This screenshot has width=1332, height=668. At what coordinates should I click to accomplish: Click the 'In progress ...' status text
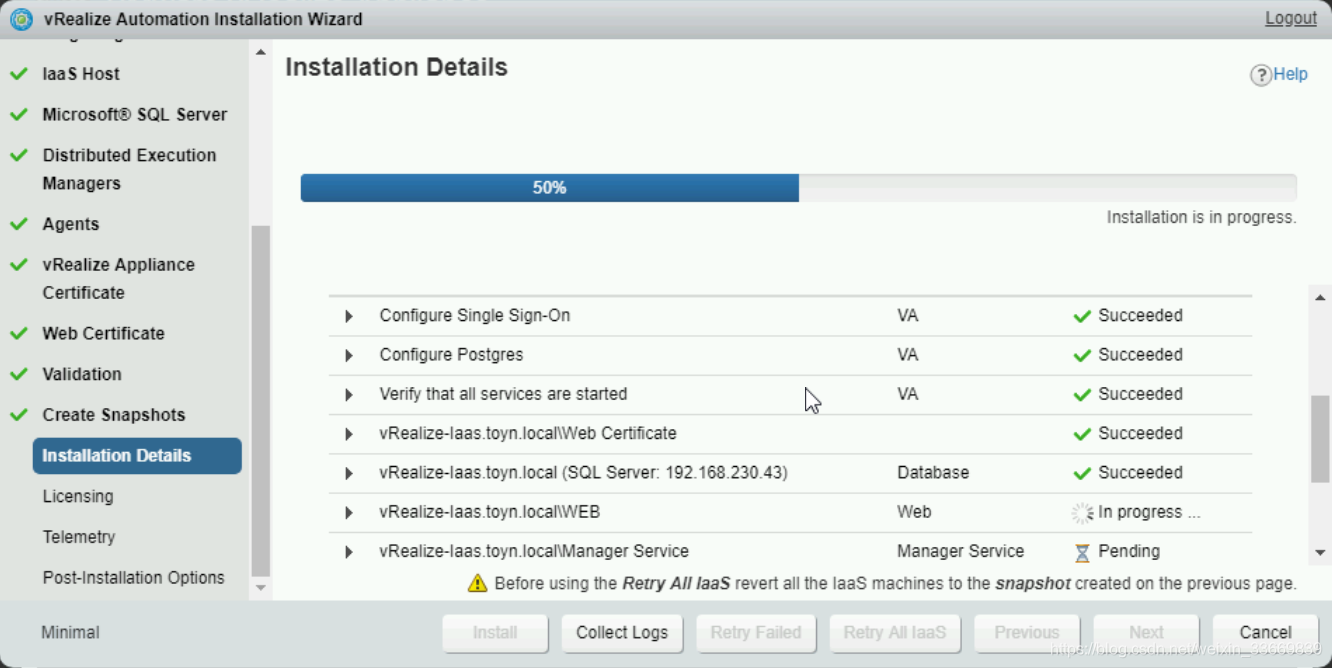1149,512
